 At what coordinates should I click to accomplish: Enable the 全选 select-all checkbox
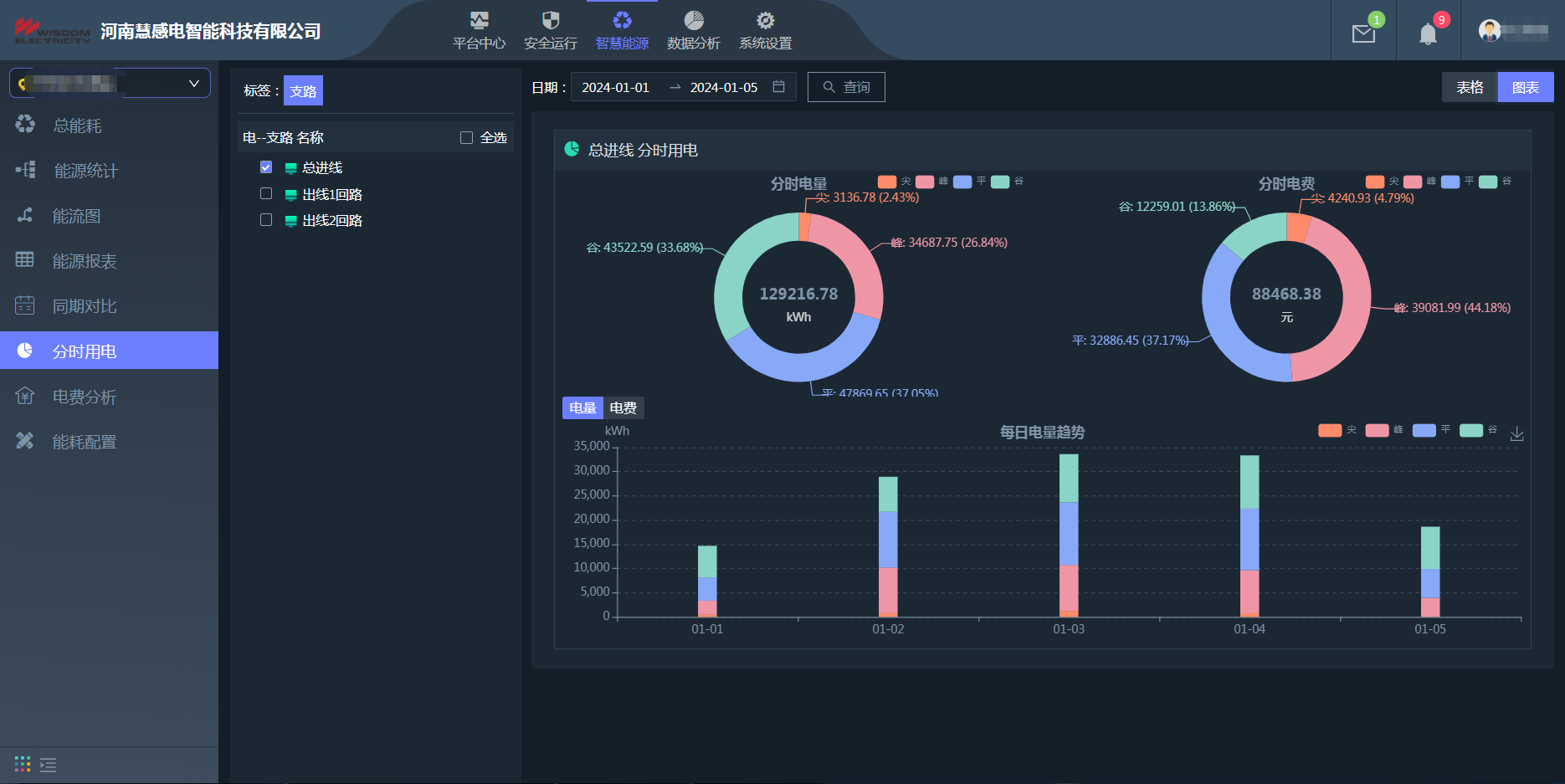tap(466, 137)
